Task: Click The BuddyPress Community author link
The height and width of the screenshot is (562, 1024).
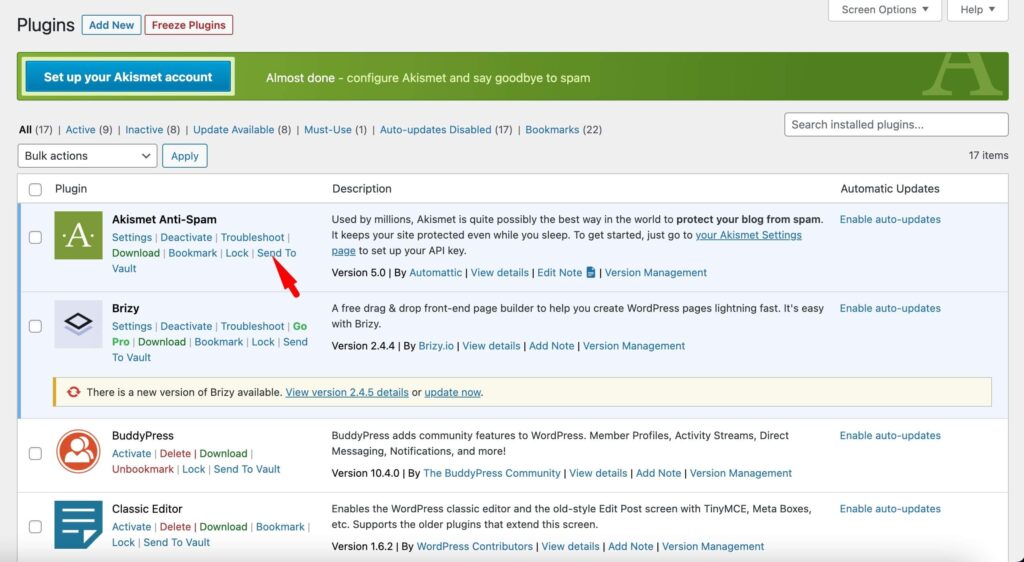Action: 492,473
